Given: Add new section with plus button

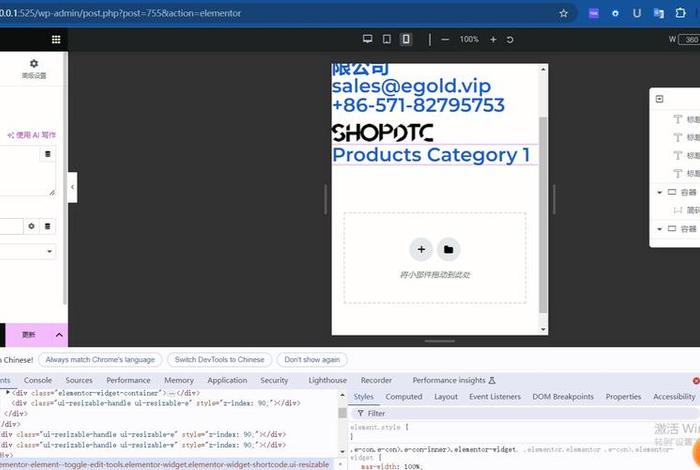Looking at the screenshot, I should click(421, 249).
